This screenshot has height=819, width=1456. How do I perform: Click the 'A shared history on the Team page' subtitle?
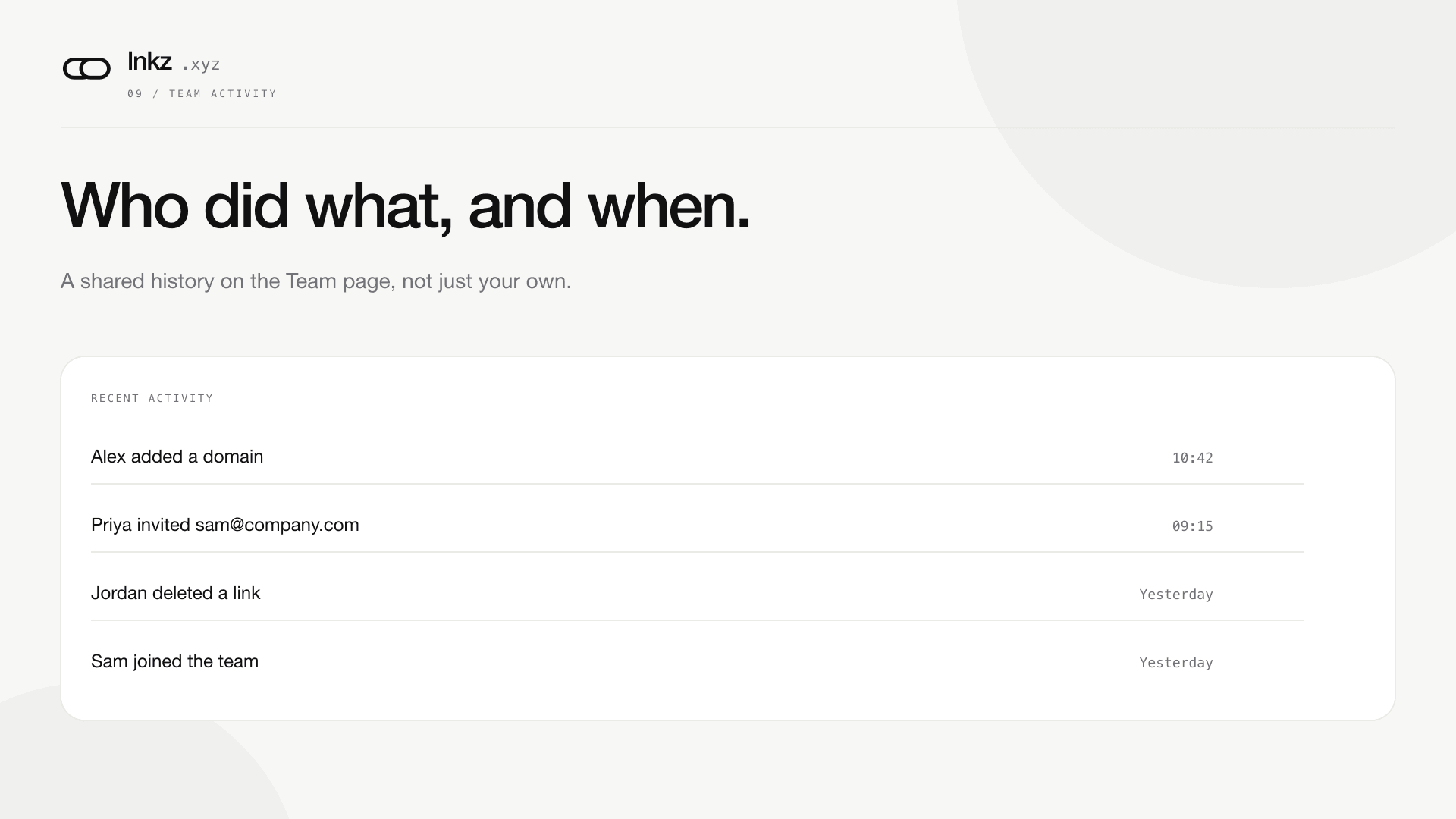pyautogui.click(x=315, y=281)
